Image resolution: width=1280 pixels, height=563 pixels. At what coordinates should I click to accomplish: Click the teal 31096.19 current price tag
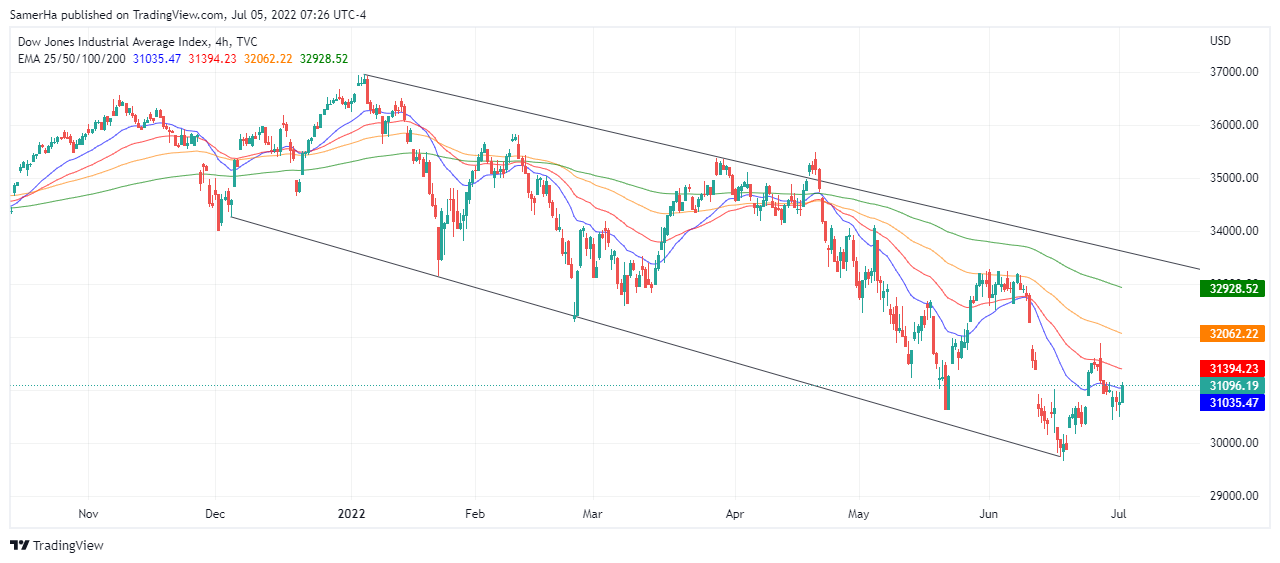pos(1234,386)
